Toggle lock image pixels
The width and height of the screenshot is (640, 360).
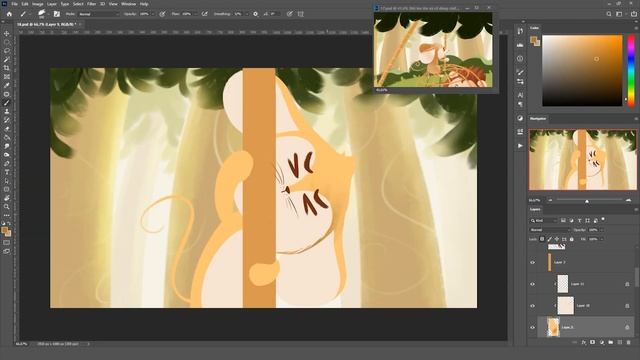(549, 239)
